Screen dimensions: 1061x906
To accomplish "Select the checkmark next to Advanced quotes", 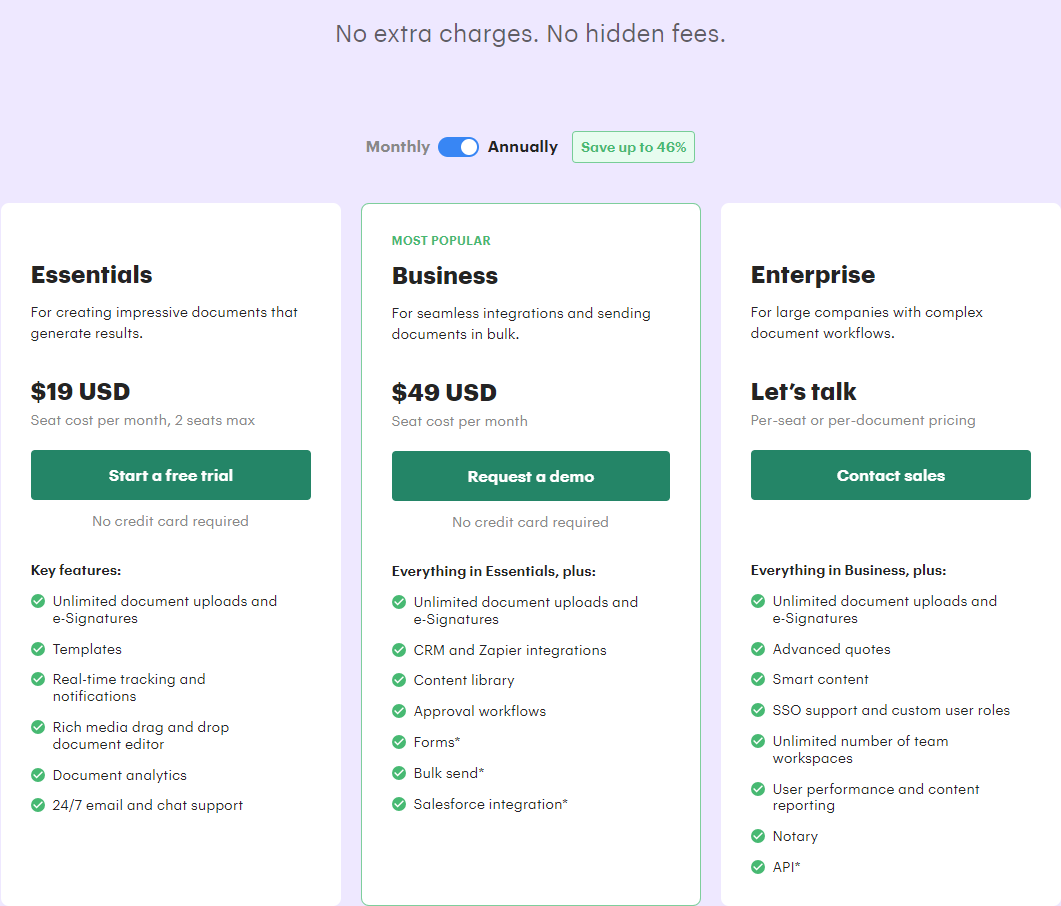I will 758,649.
